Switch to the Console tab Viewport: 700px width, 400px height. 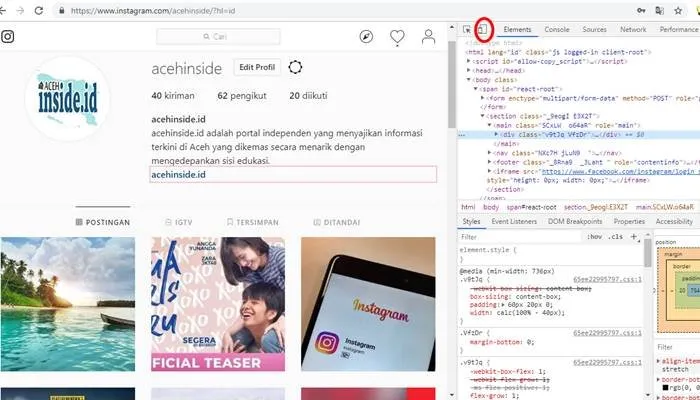point(557,29)
